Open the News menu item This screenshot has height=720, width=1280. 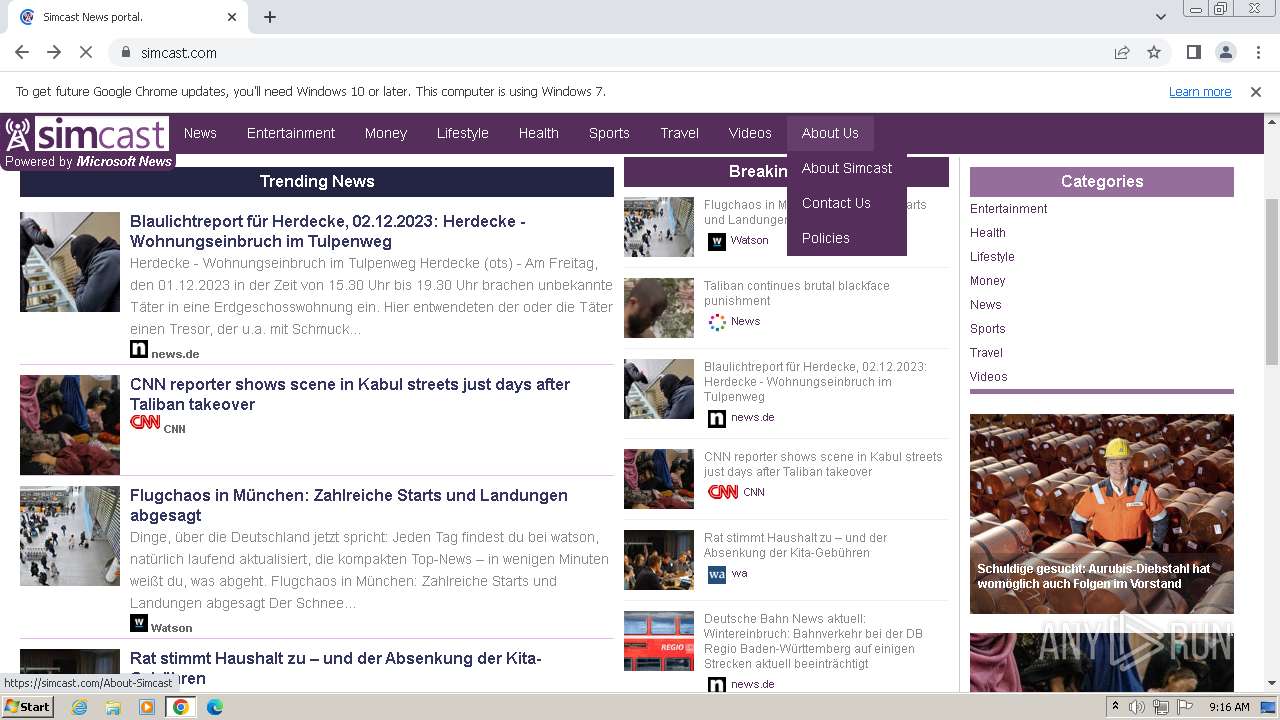(200, 133)
